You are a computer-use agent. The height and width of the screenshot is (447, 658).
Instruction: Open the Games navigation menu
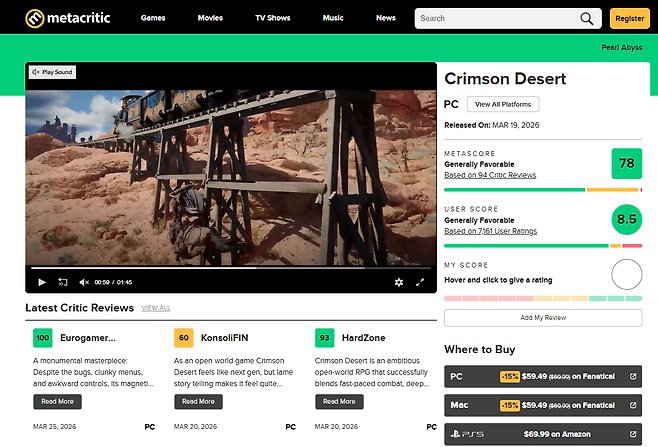click(153, 18)
